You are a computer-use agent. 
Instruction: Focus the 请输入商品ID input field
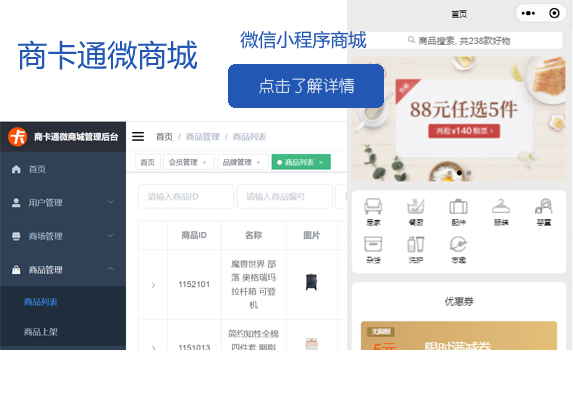186,197
